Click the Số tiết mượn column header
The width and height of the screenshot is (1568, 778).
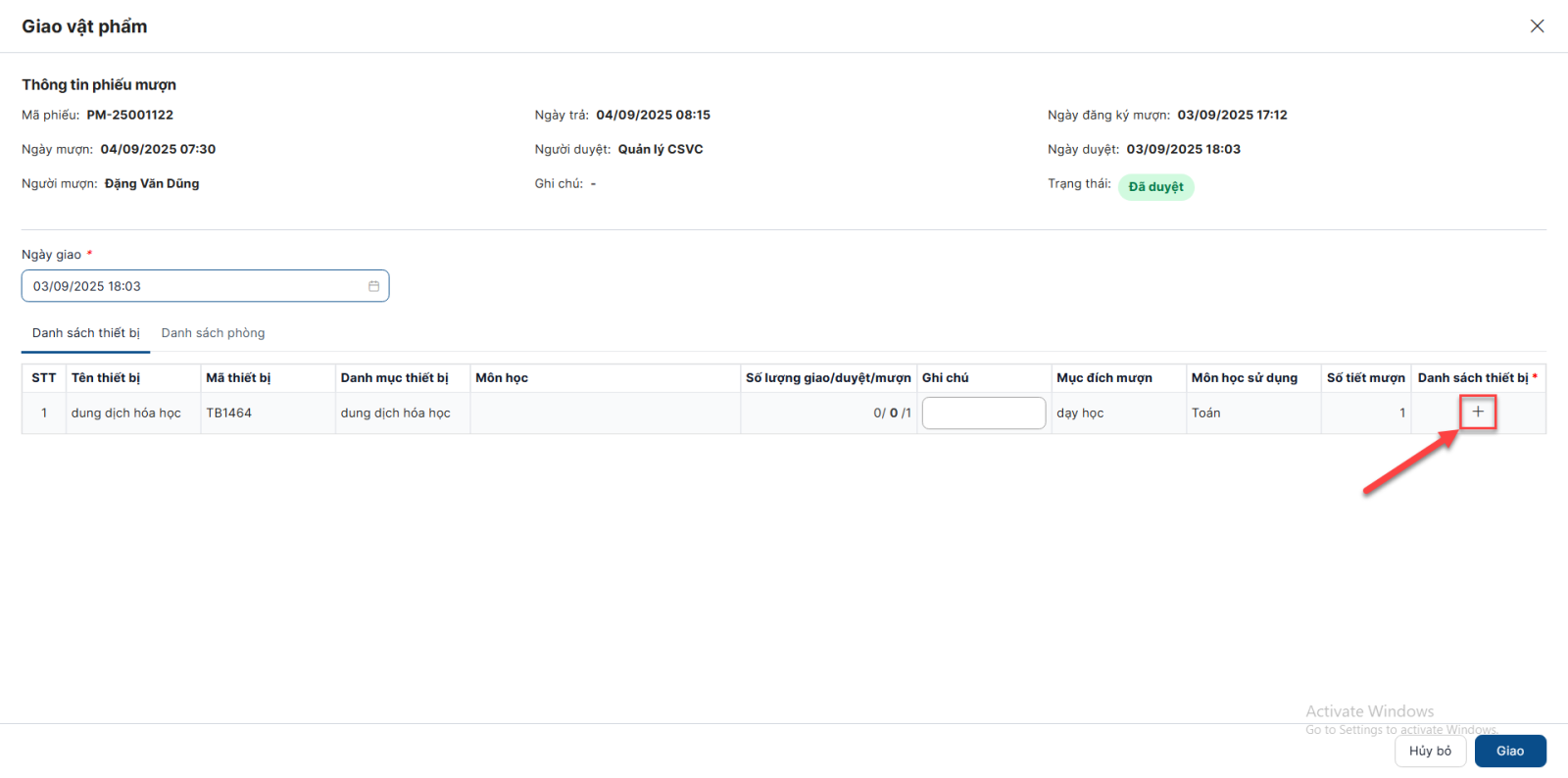coord(1365,378)
